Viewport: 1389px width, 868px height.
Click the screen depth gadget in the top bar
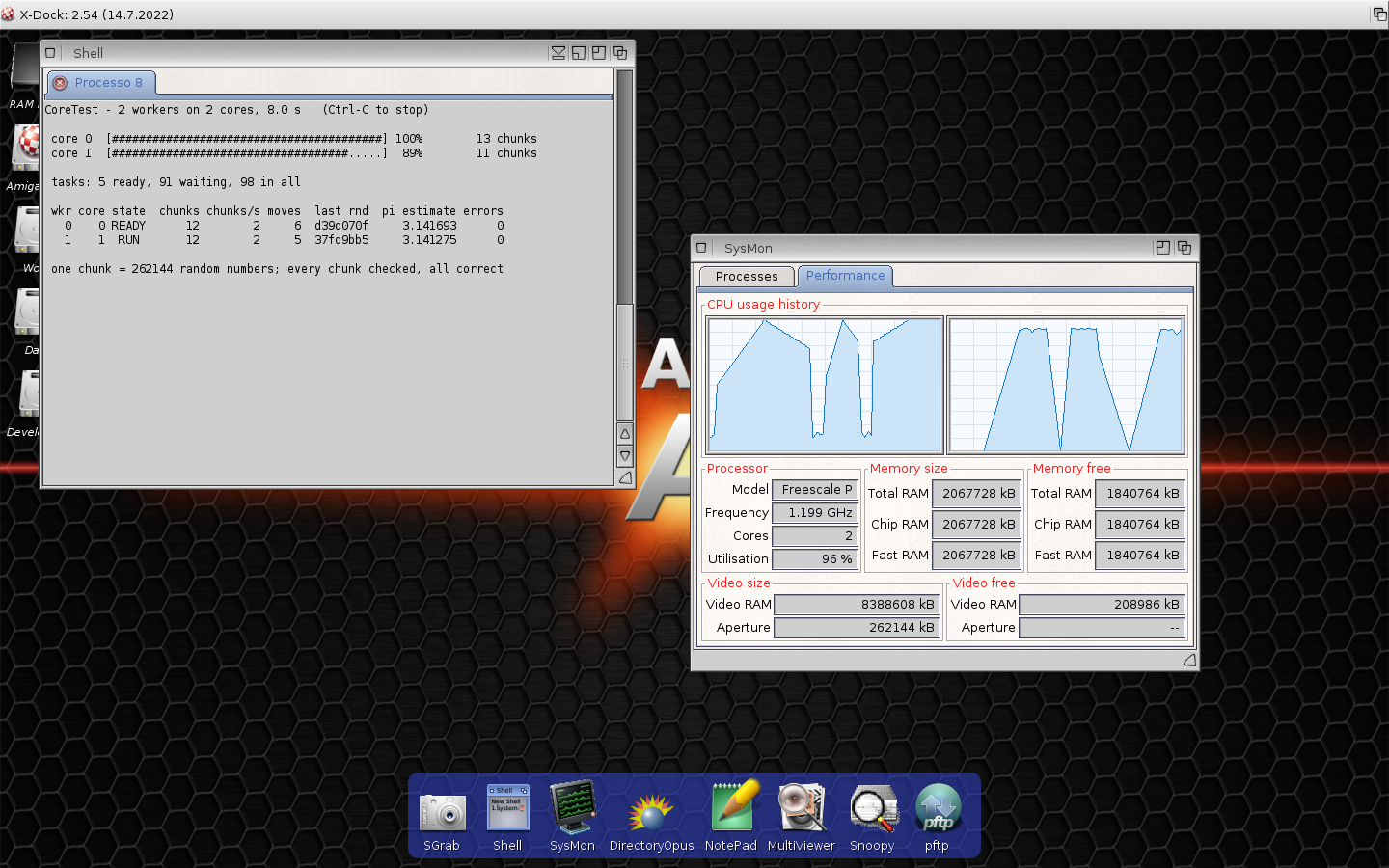[1379, 14]
